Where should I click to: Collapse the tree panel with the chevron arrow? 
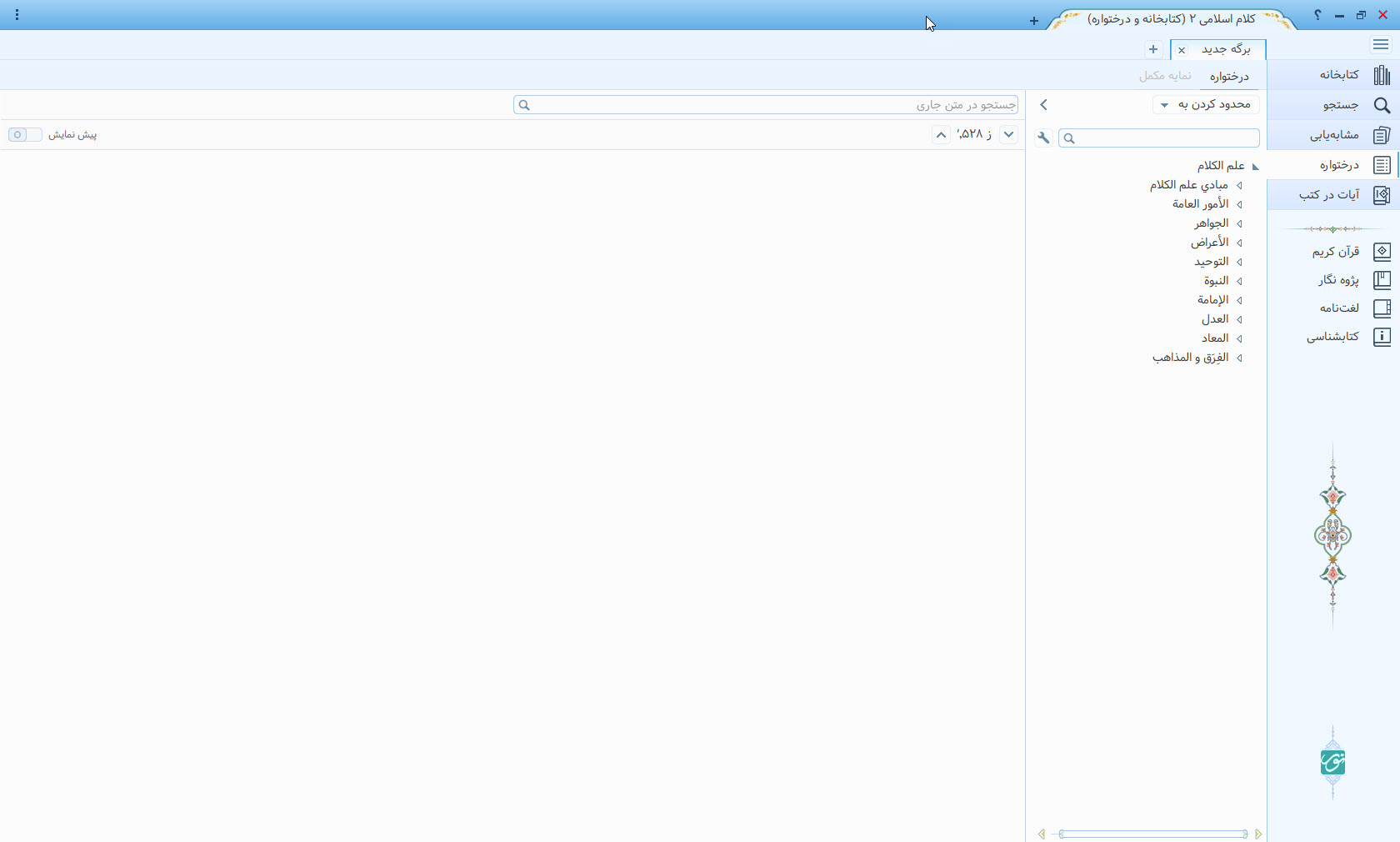[x=1043, y=105]
